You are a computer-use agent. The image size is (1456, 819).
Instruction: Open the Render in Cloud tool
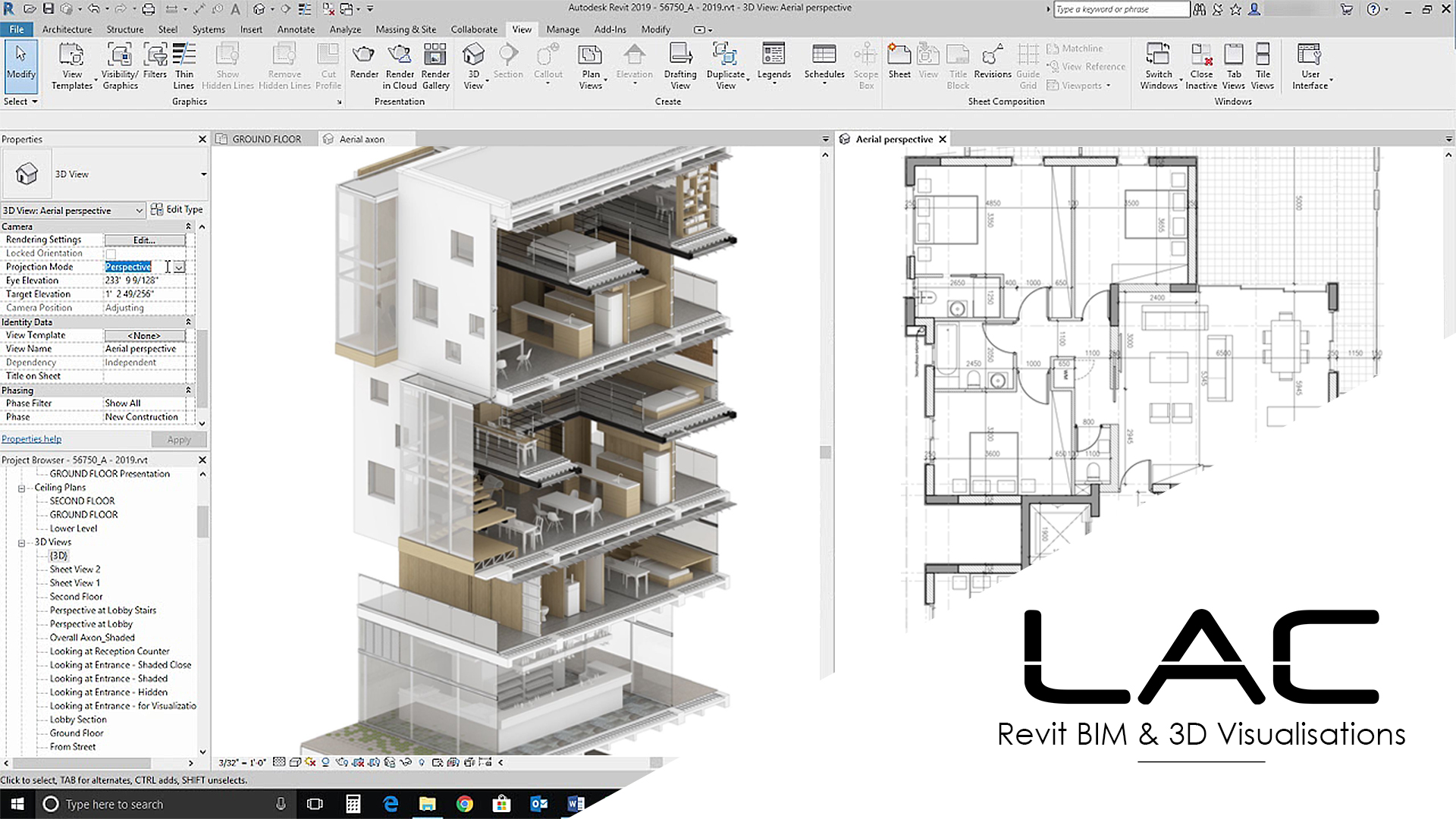coord(400,55)
